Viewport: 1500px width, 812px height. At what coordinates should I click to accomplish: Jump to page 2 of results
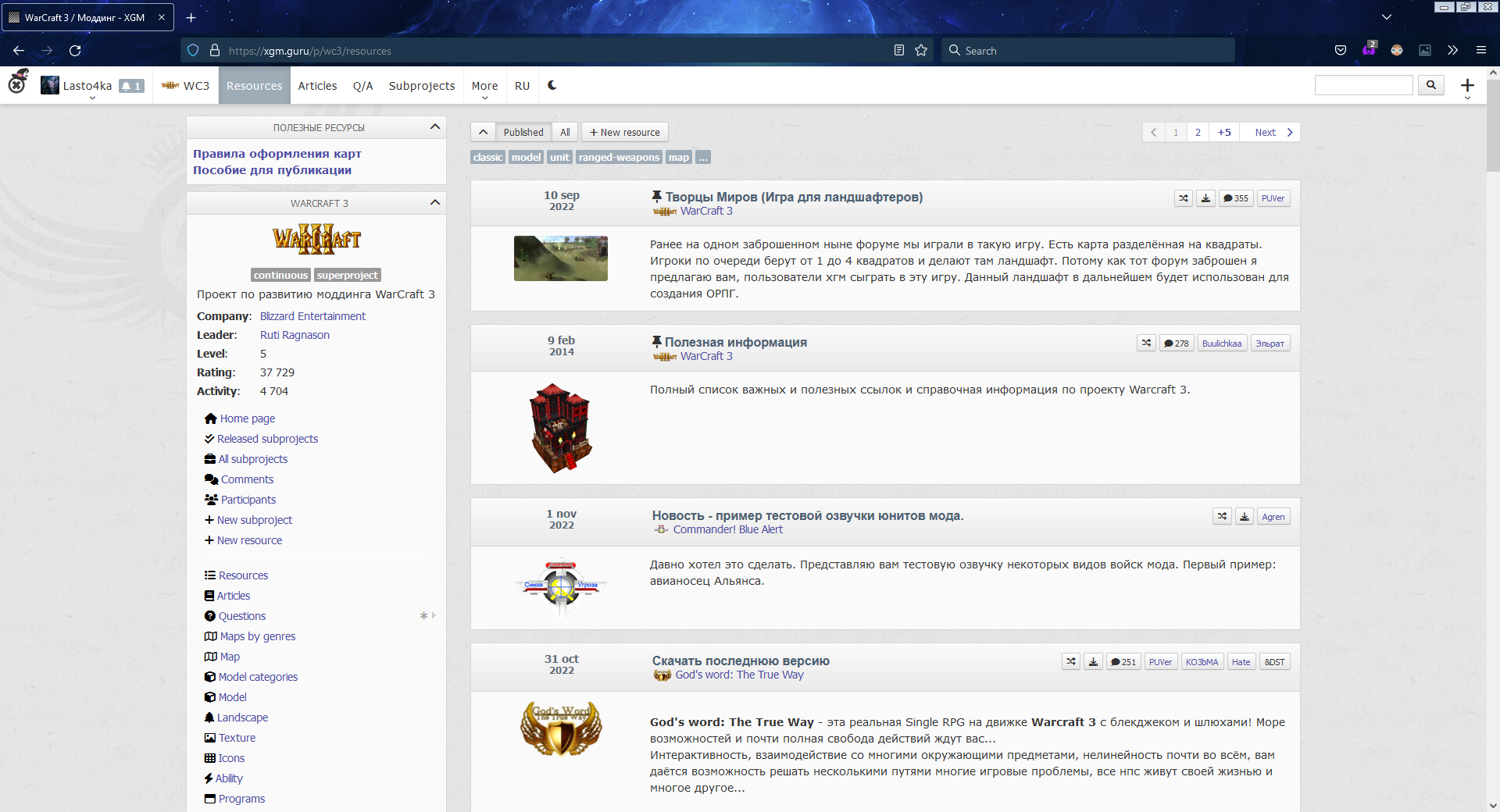[1198, 132]
